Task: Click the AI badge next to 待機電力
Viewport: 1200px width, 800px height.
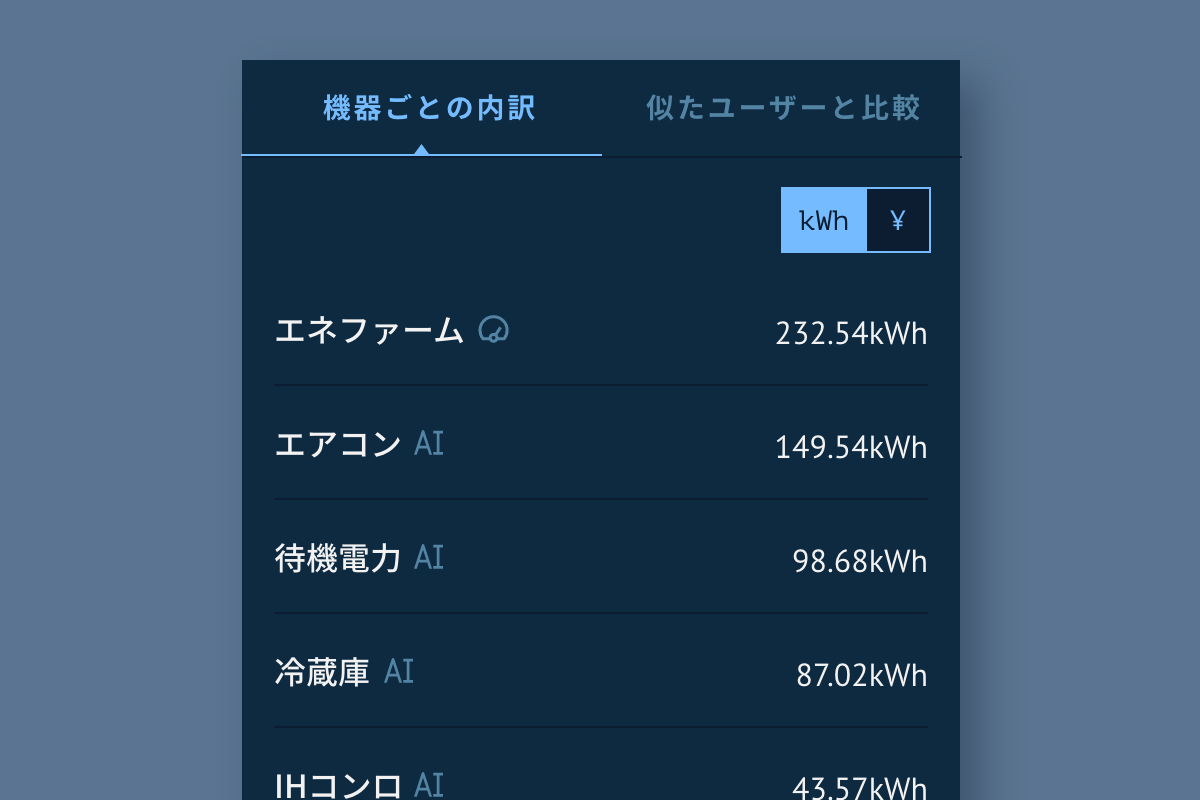Action: (429, 557)
